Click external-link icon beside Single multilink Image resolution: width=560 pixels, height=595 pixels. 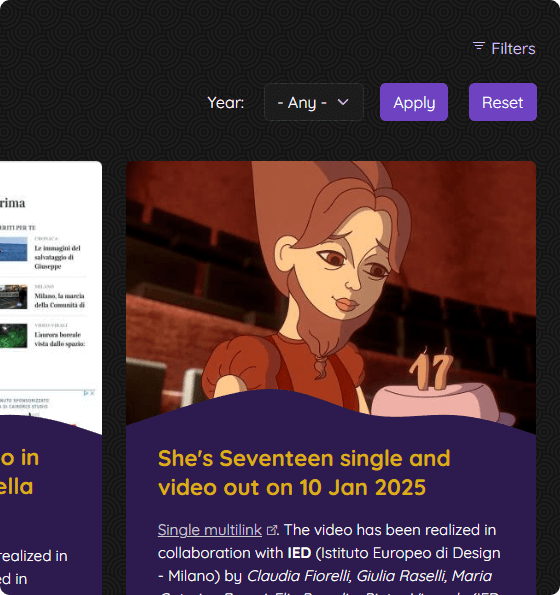click(272, 530)
